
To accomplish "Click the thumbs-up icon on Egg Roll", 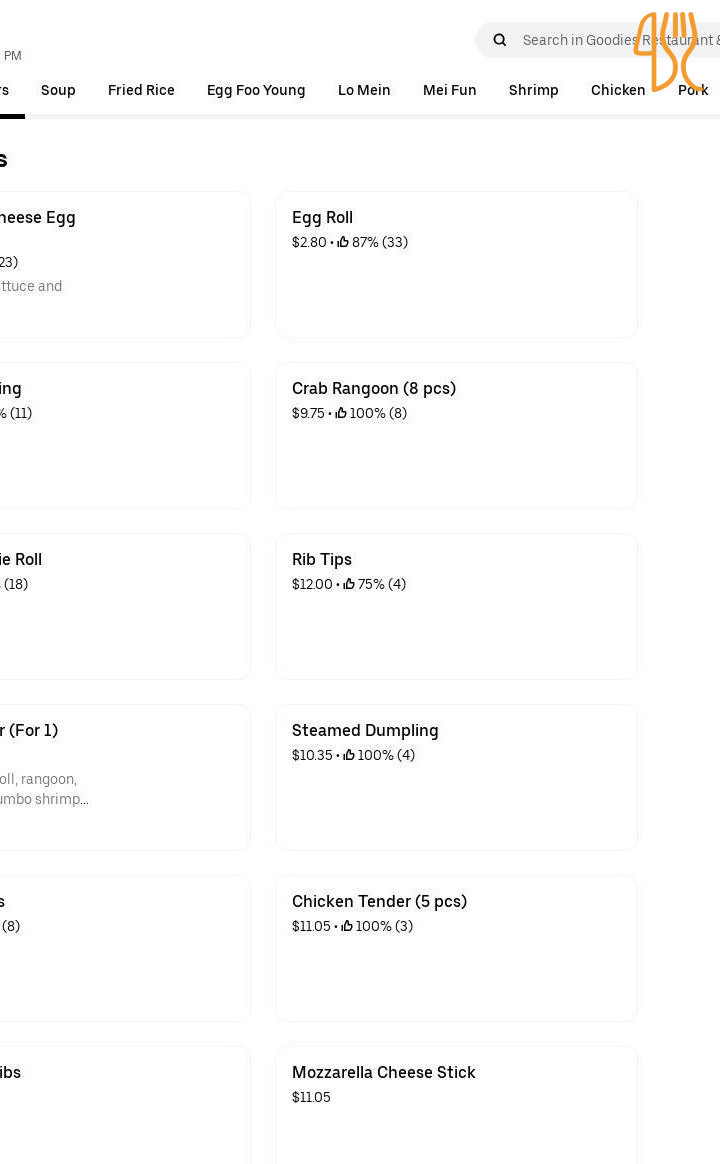I will (x=343, y=242).
